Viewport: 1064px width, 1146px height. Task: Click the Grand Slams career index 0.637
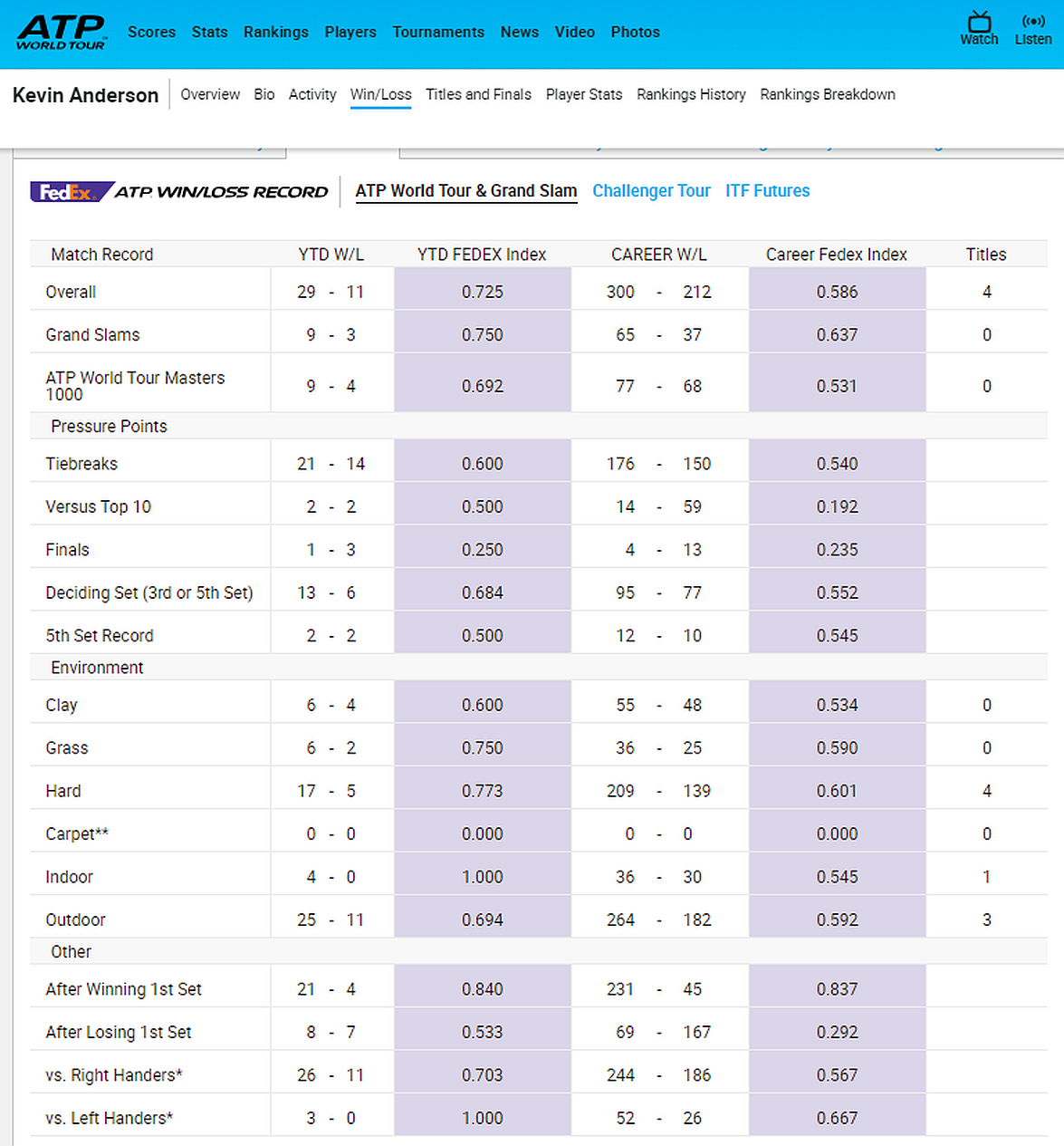(837, 334)
